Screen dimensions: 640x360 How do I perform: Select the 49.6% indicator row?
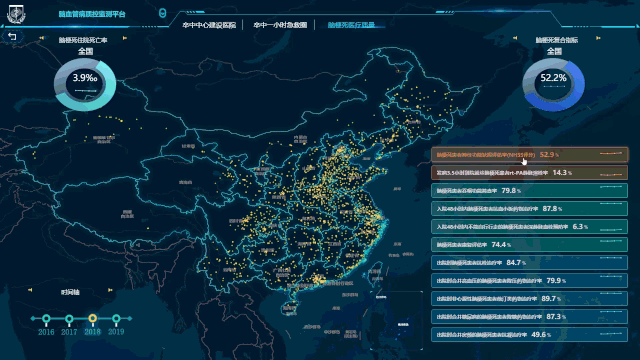(x=529, y=334)
